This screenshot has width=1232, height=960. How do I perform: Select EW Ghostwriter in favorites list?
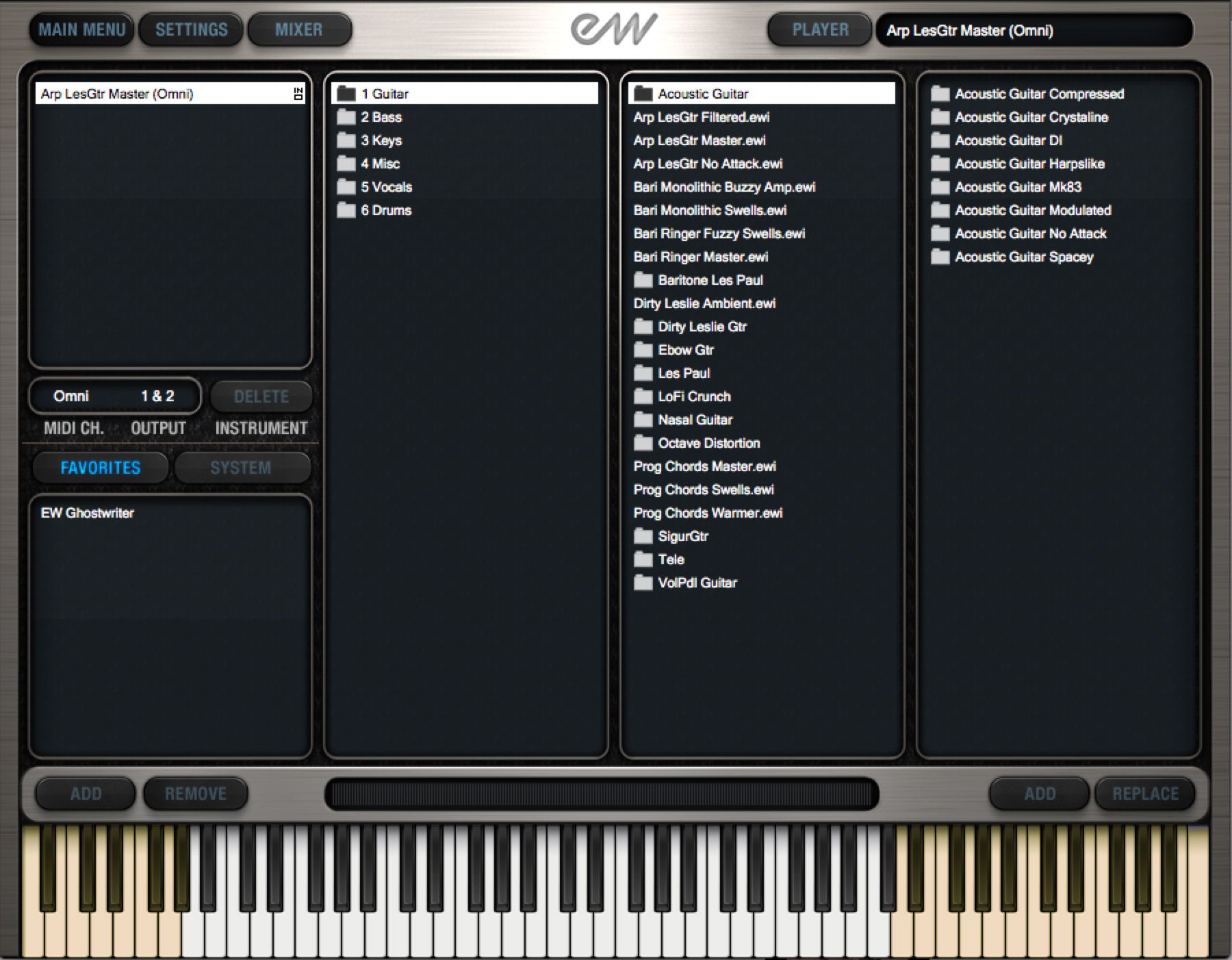tap(87, 513)
